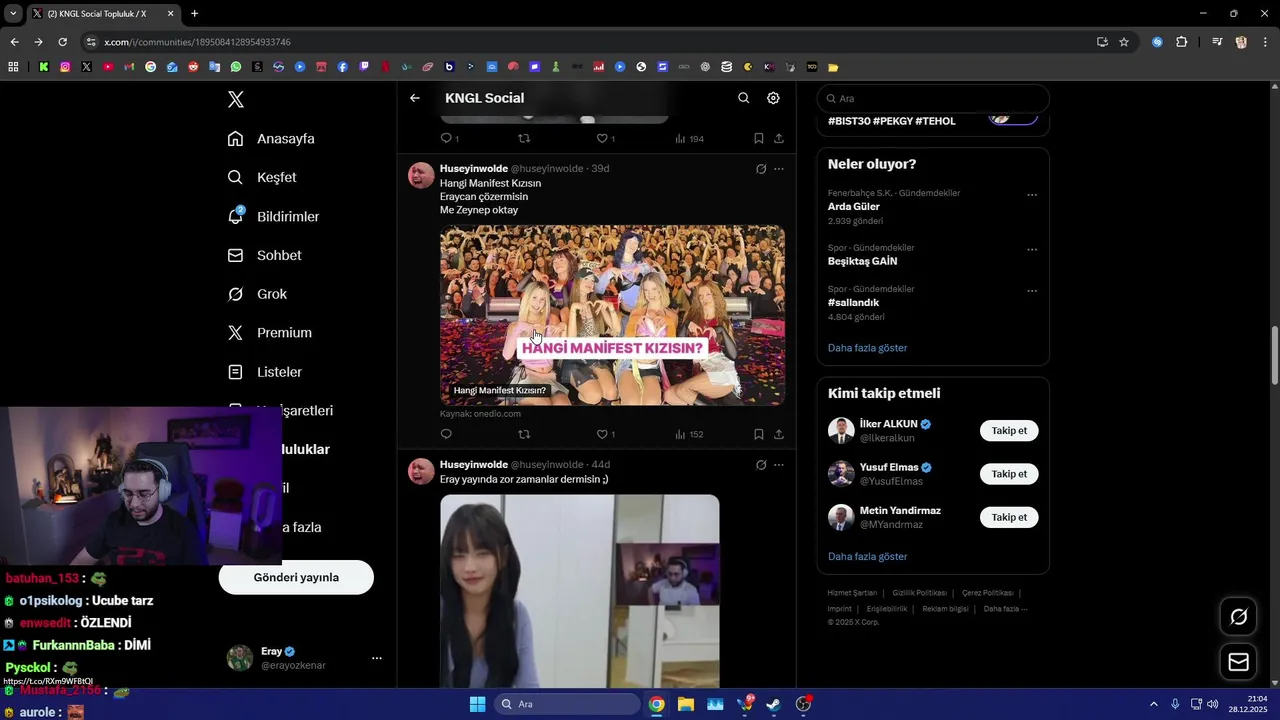1280x720 pixels.
Task: Open Premium in the sidebar
Action: [269, 333]
